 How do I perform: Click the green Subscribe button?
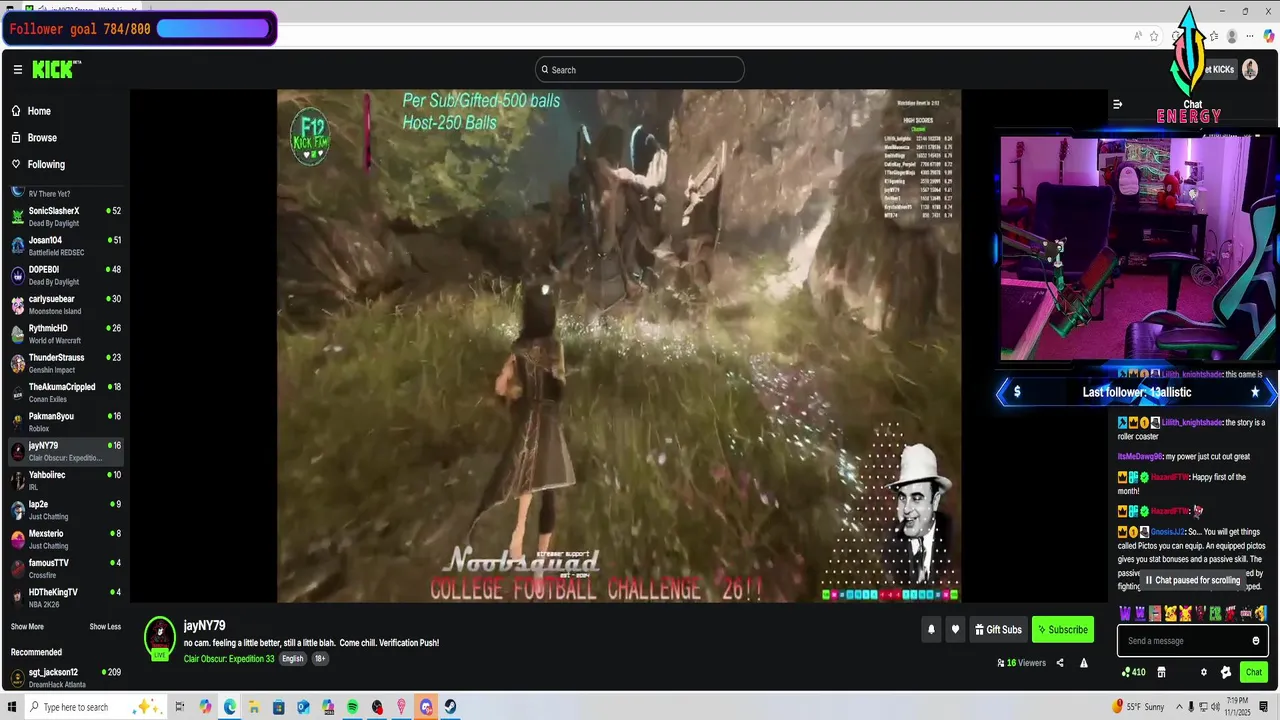click(x=1062, y=630)
